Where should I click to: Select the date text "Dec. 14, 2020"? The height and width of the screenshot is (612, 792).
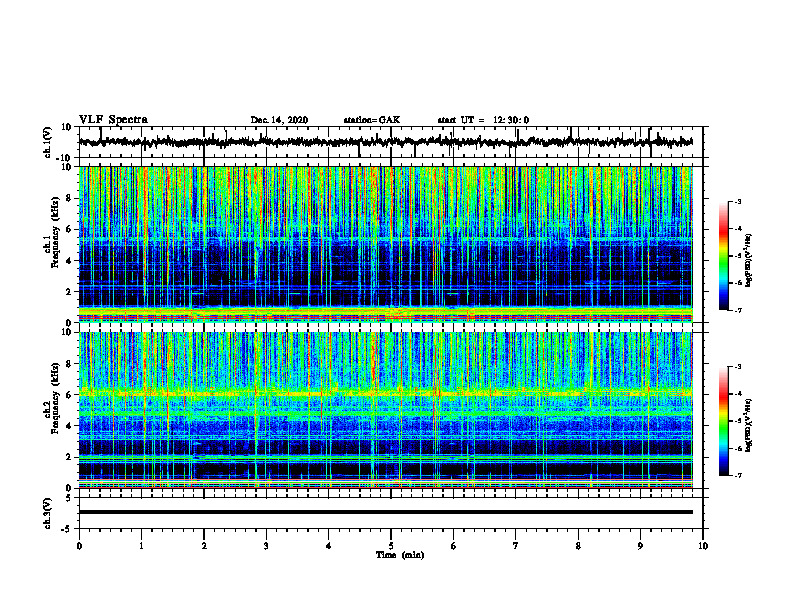click(279, 120)
